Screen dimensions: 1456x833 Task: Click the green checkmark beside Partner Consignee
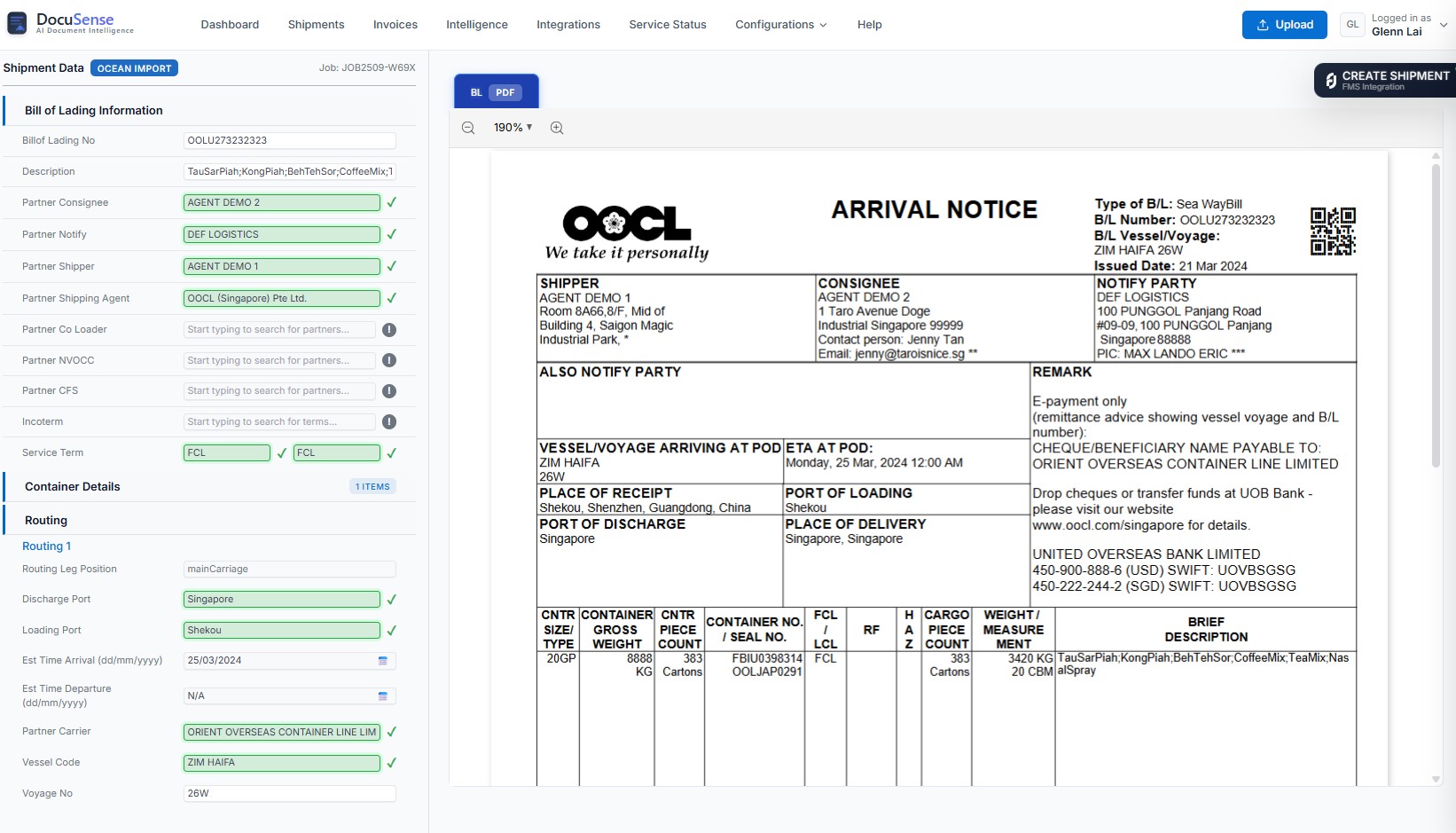(x=391, y=202)
